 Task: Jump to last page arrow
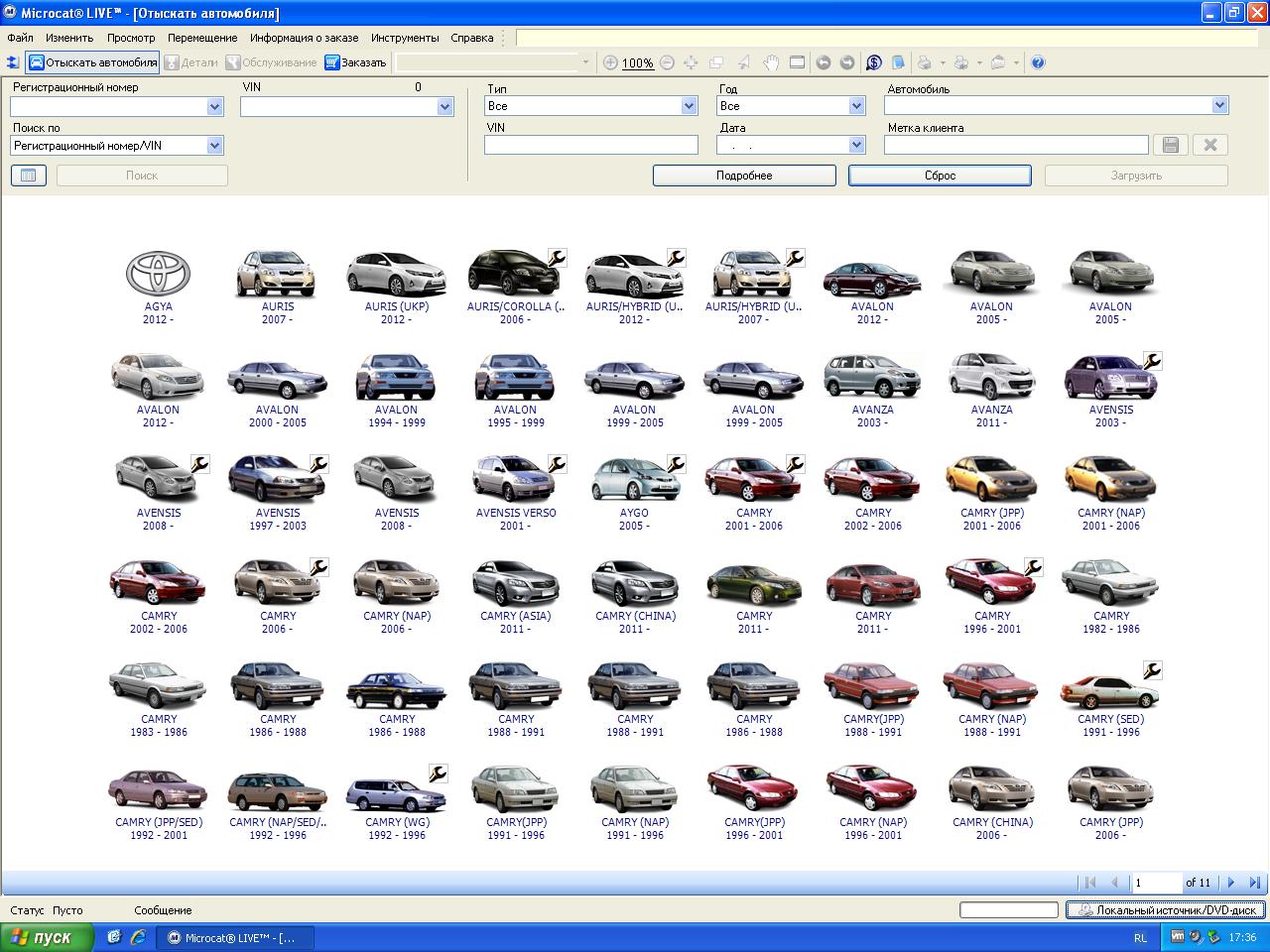1255,882
